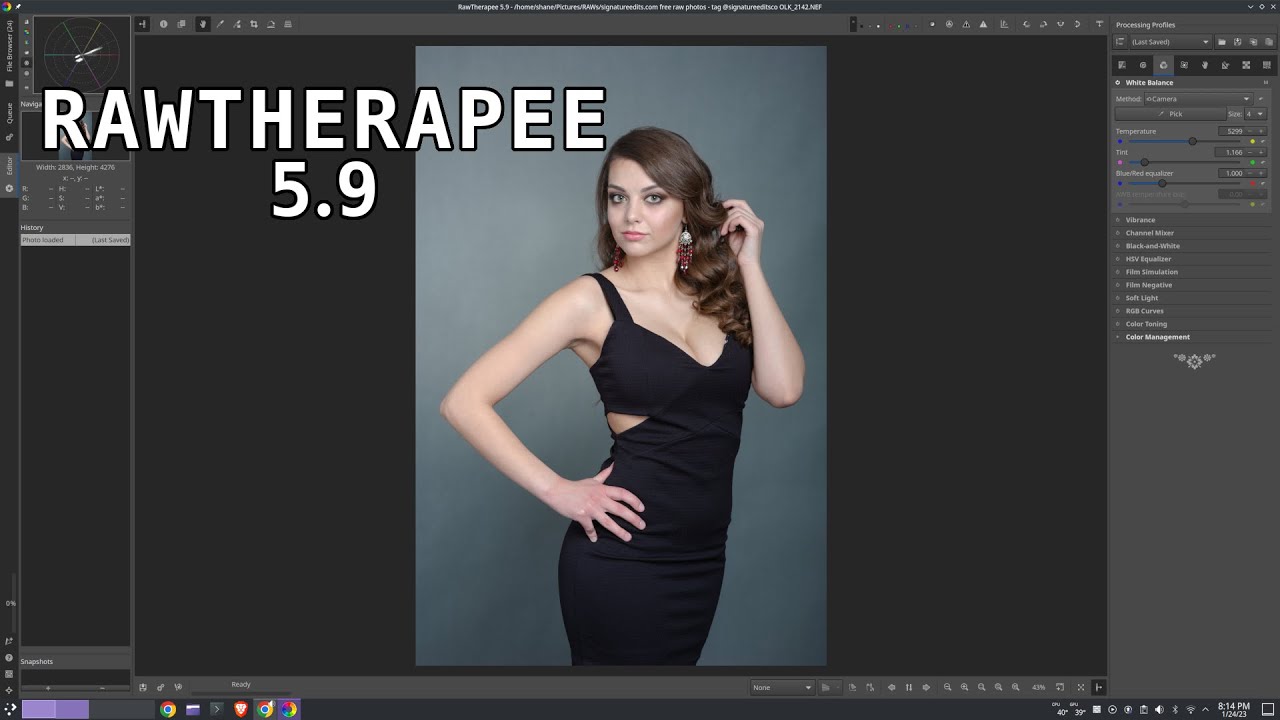Select the white balance picker eyedropper tool
This screenshot has width=1280, height=720.
[220, 24]
